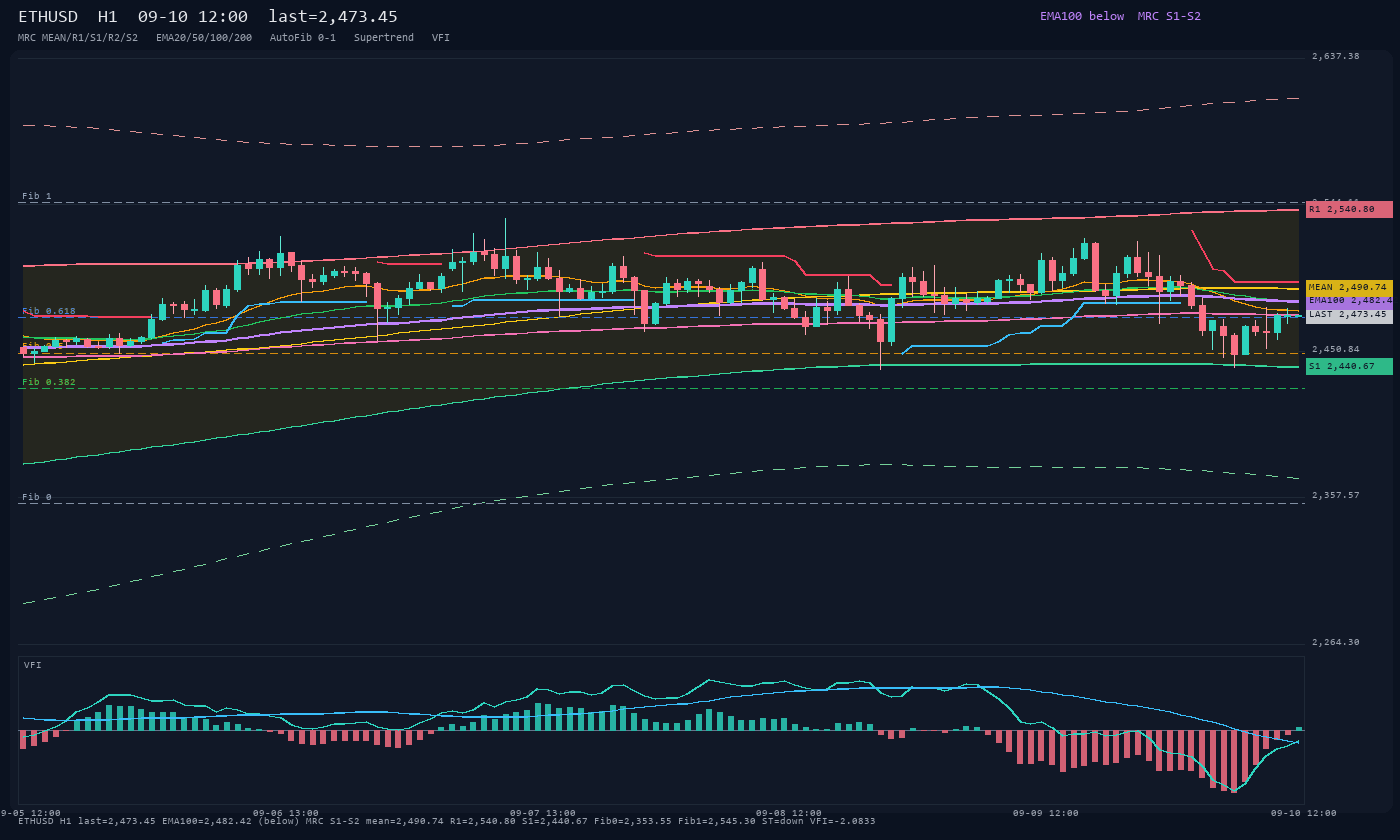Click the "MRC MEAN/R1/S1/R2/S2" legend entry

[x=78, y=37]
